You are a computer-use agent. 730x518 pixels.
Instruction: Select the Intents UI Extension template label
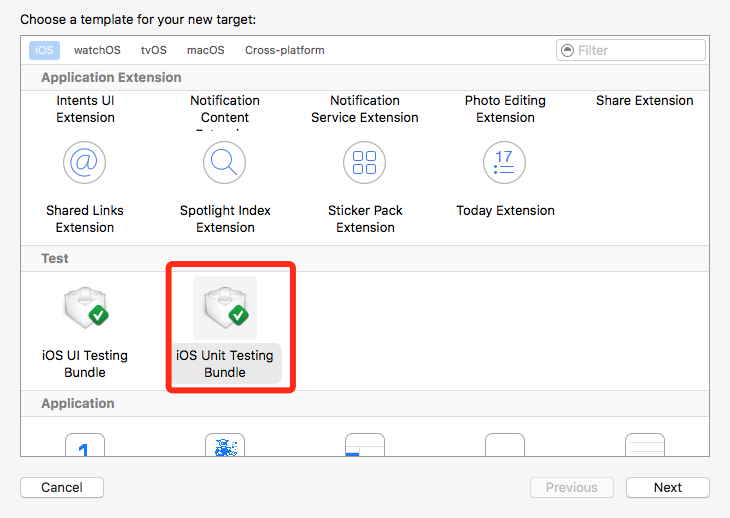85,109
